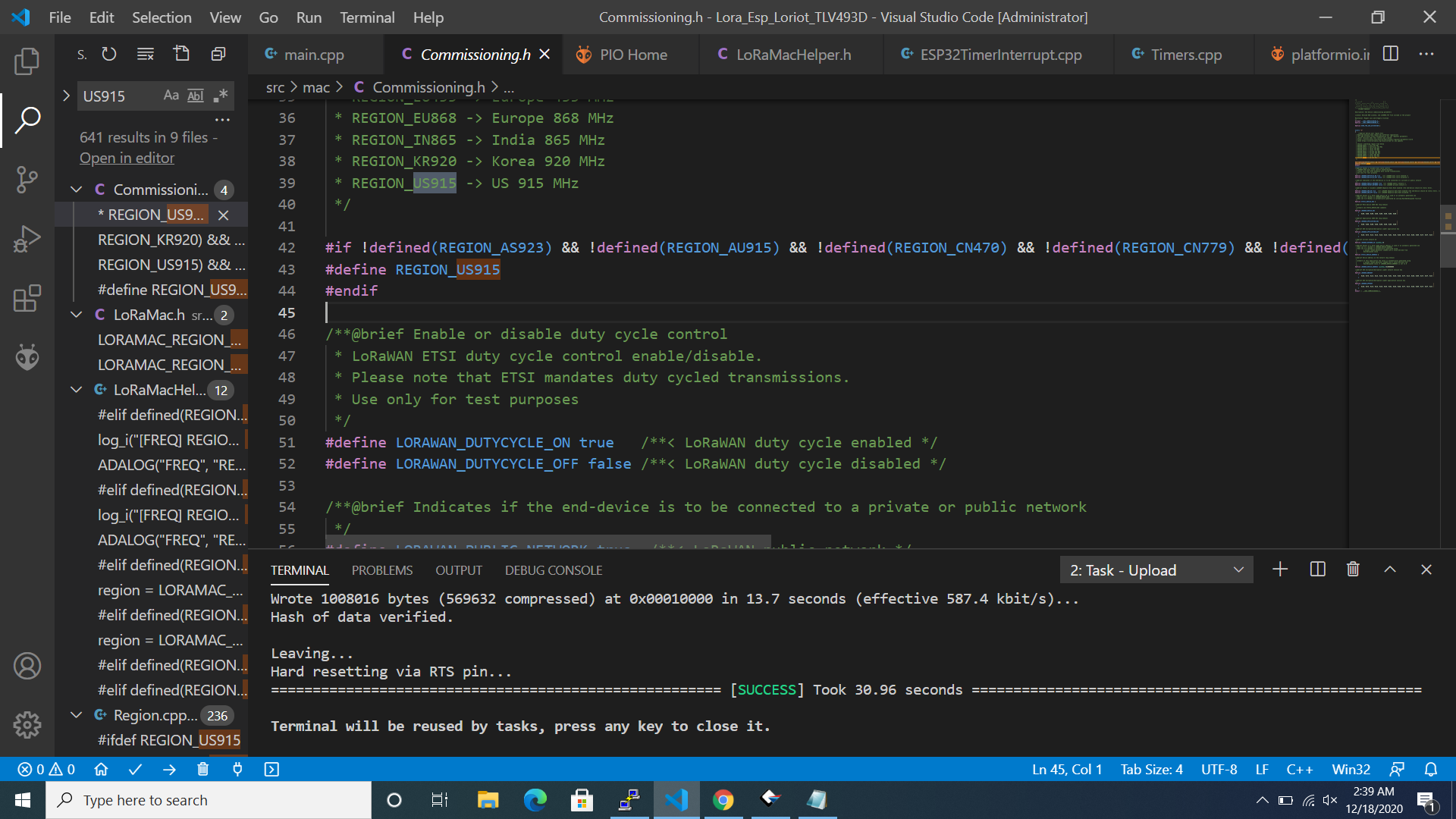Collapse the LoRaMacHelper.h results
Screen dimensions: 1456x819
pos(75,390)
